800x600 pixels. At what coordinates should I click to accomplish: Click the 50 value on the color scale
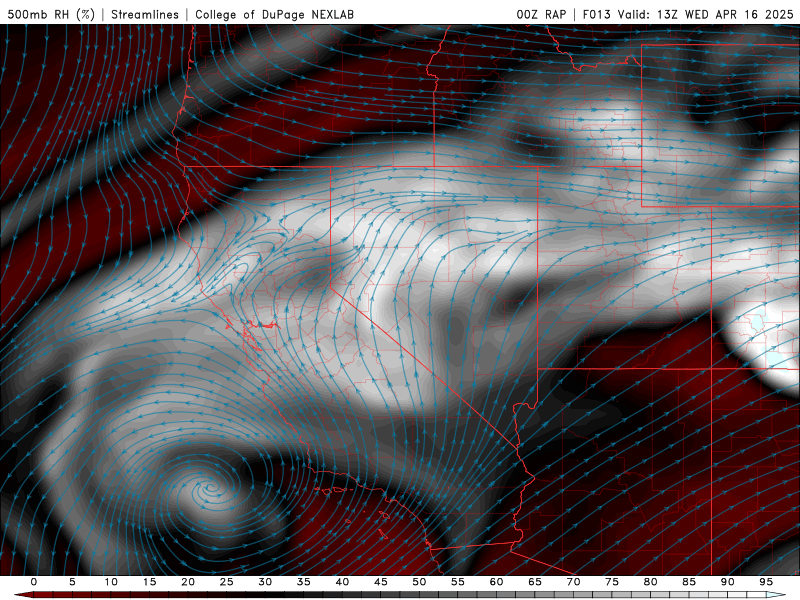pyautogui.click(x=419, y=582)
